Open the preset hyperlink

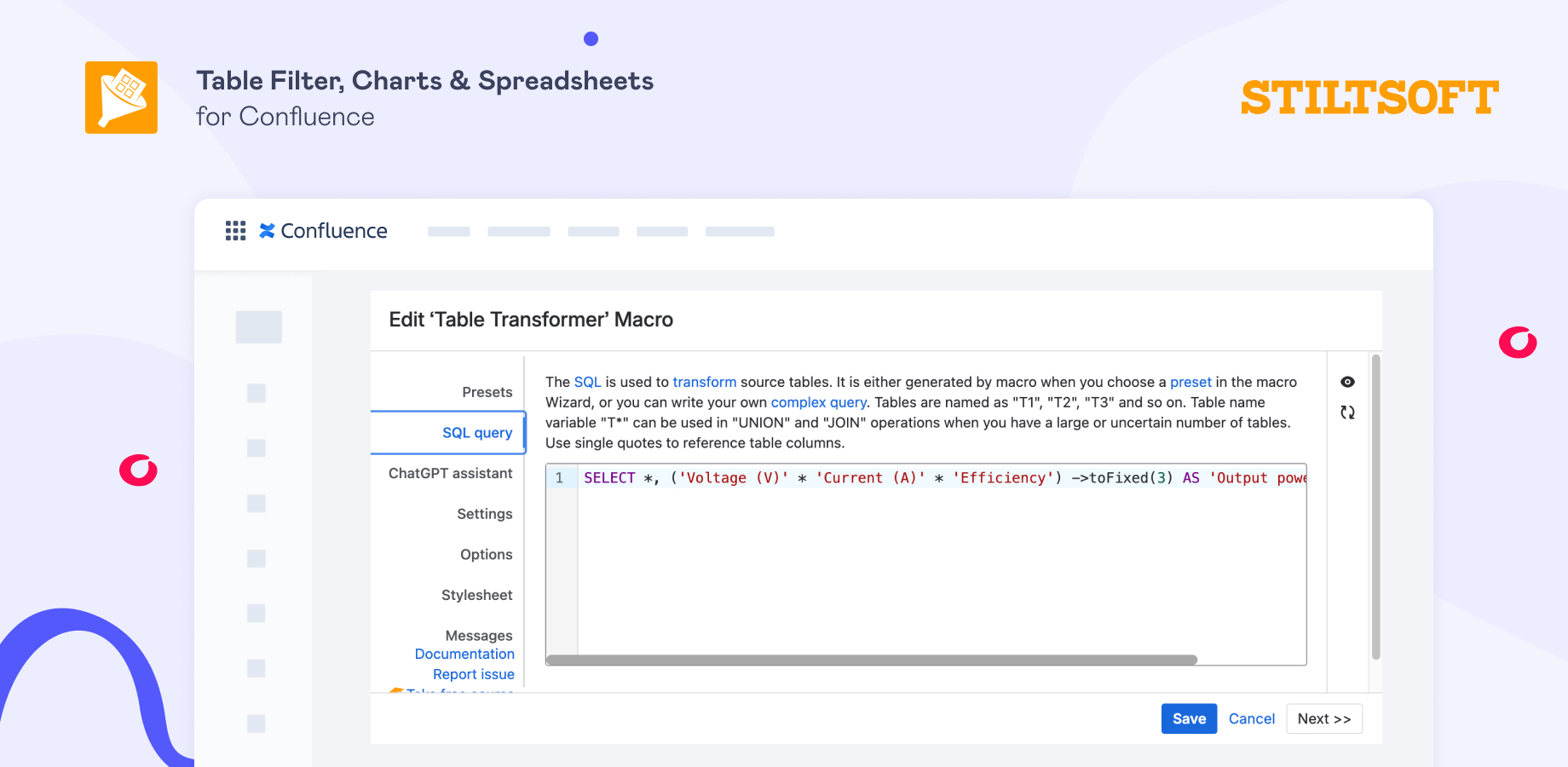(x=1190, y=382)
